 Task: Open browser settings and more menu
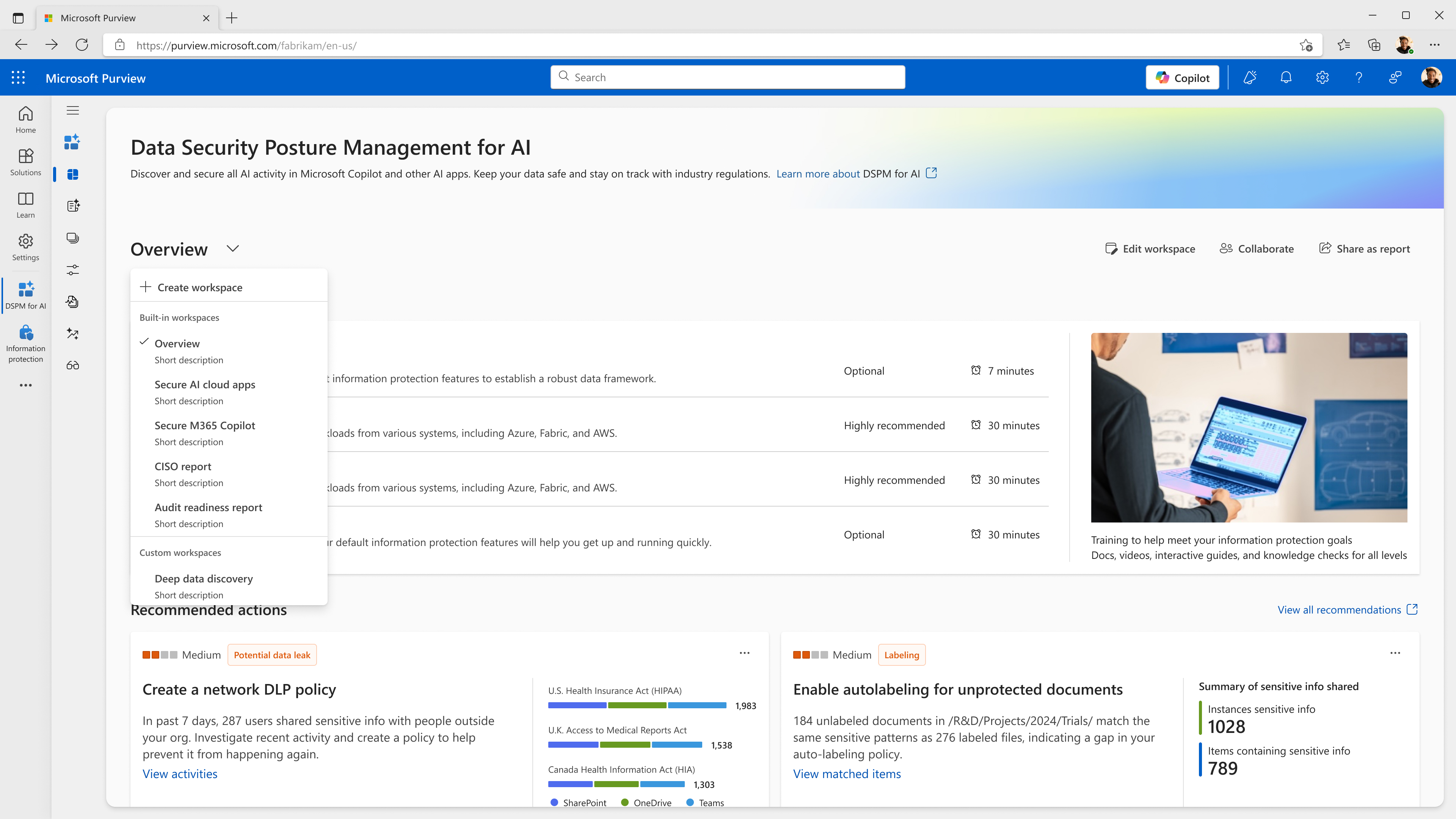[x=1434, y=45]
